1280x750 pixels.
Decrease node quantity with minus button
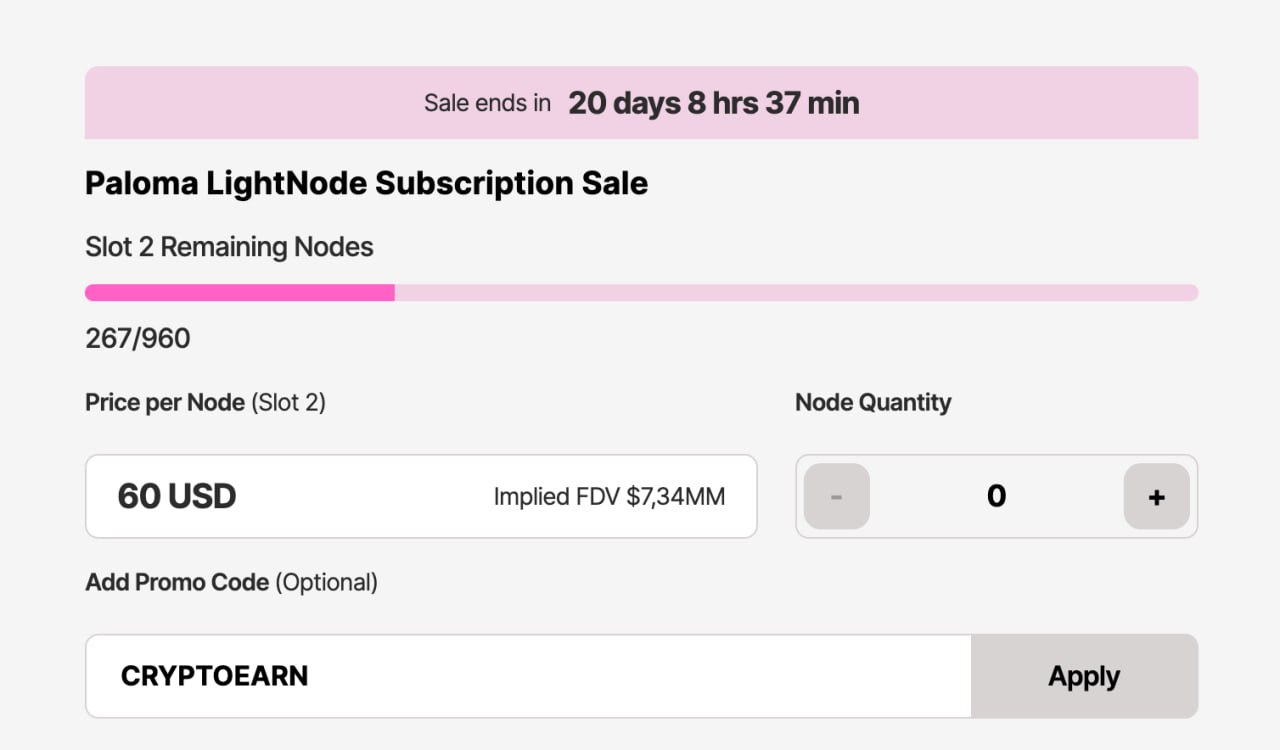coord(837,496)
